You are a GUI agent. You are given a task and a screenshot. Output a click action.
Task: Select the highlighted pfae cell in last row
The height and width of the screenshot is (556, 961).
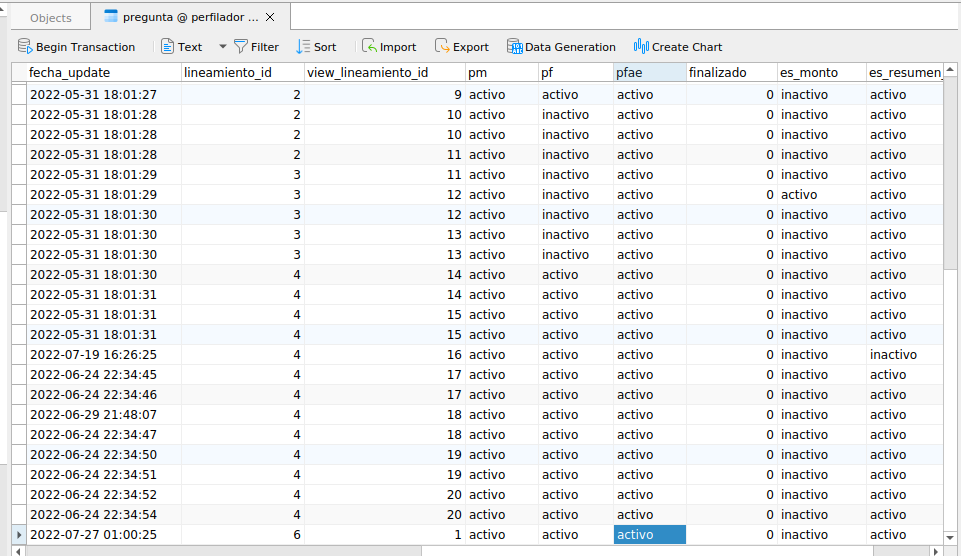tap(649, 535)
